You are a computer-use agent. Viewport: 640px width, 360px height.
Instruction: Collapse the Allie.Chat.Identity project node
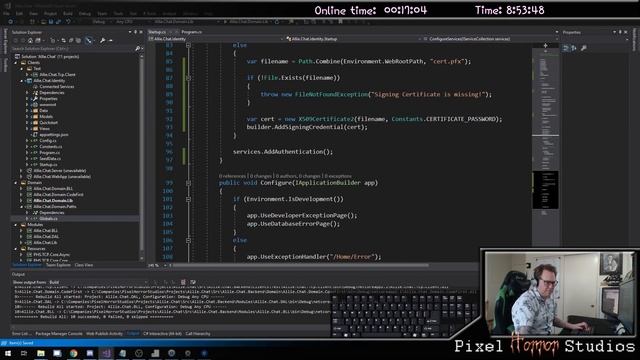22,81
